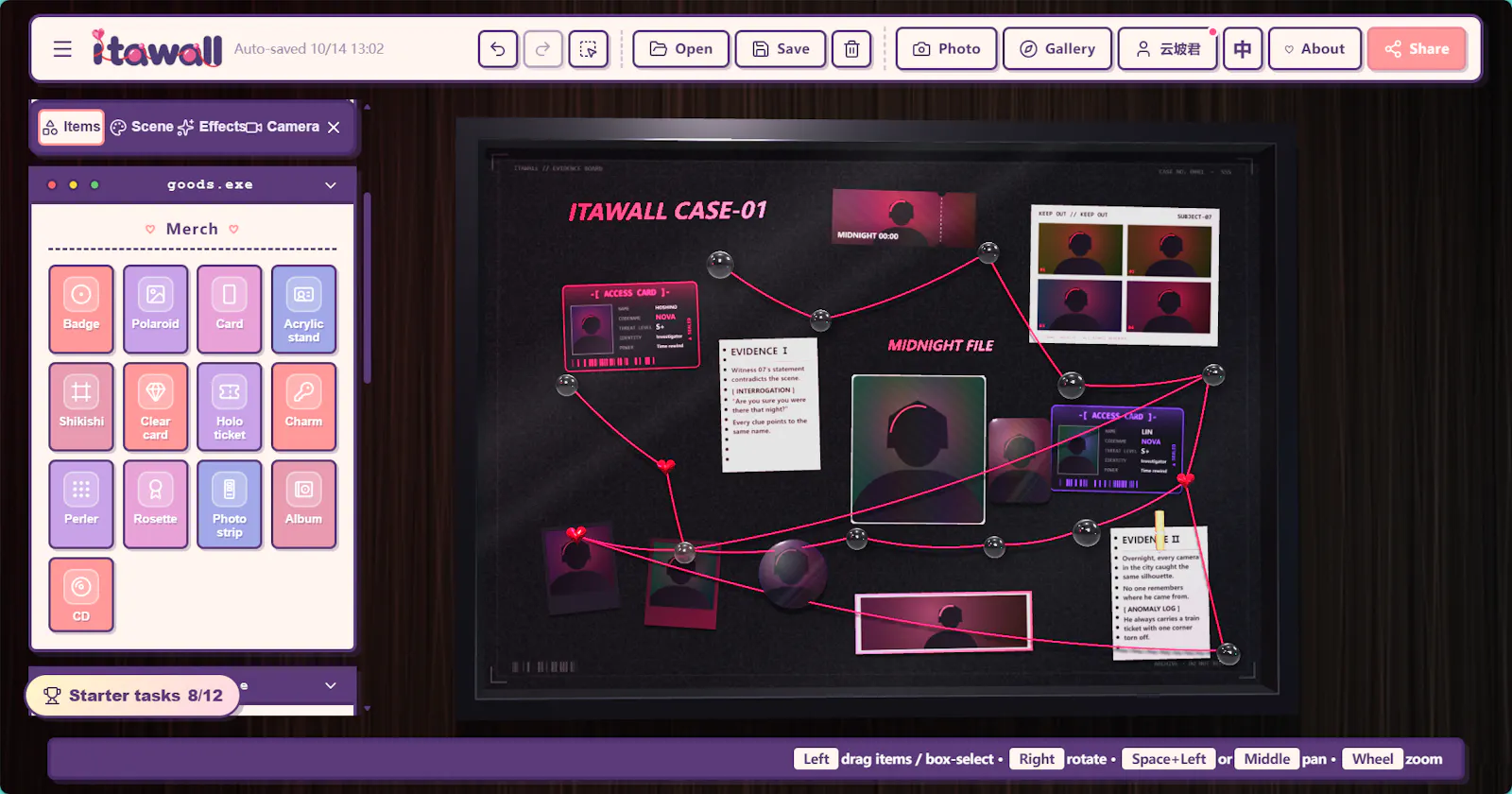Select the KEEP OUT four-photo sheet
1512x794 pixels.
(1125, 275)
